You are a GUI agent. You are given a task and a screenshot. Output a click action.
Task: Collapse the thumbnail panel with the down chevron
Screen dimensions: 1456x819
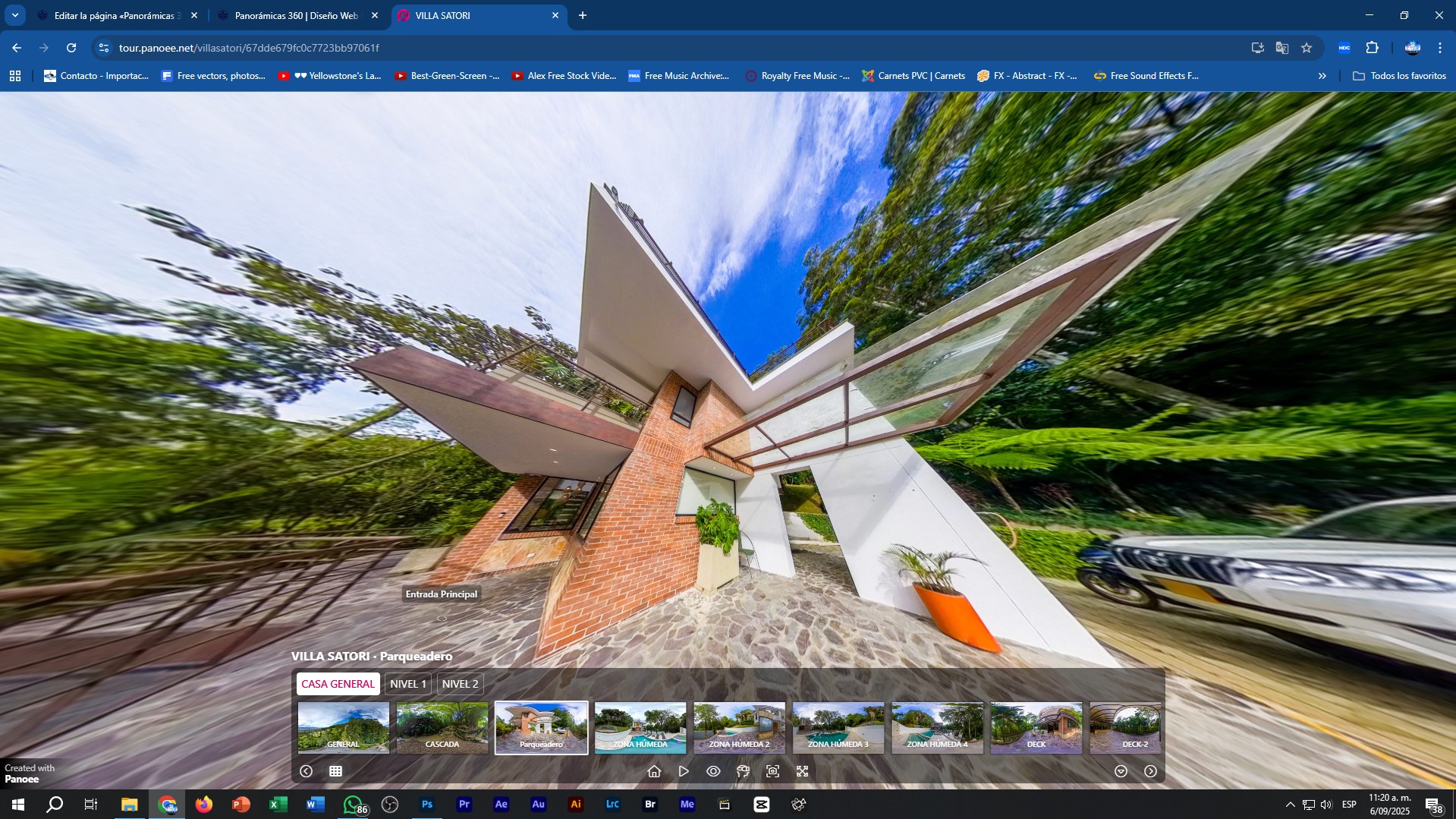(x=1121, y=771)
